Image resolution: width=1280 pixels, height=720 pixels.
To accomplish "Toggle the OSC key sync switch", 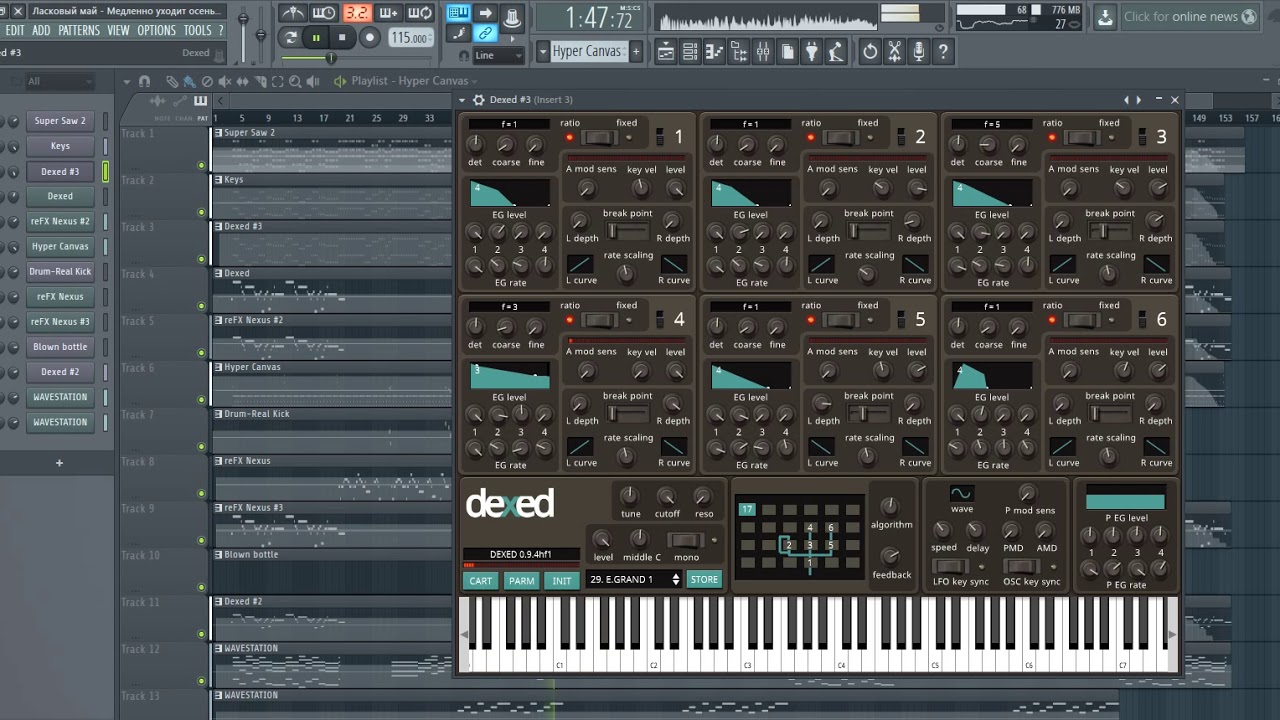I will (1021, 566).
